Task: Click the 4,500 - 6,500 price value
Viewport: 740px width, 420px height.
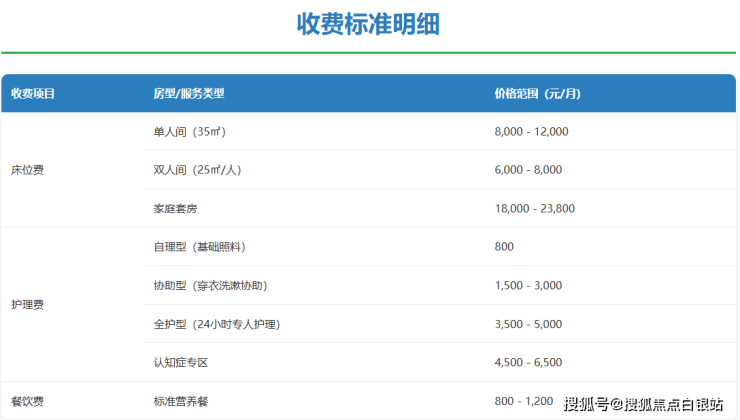Action: click(x=528, y=362)
